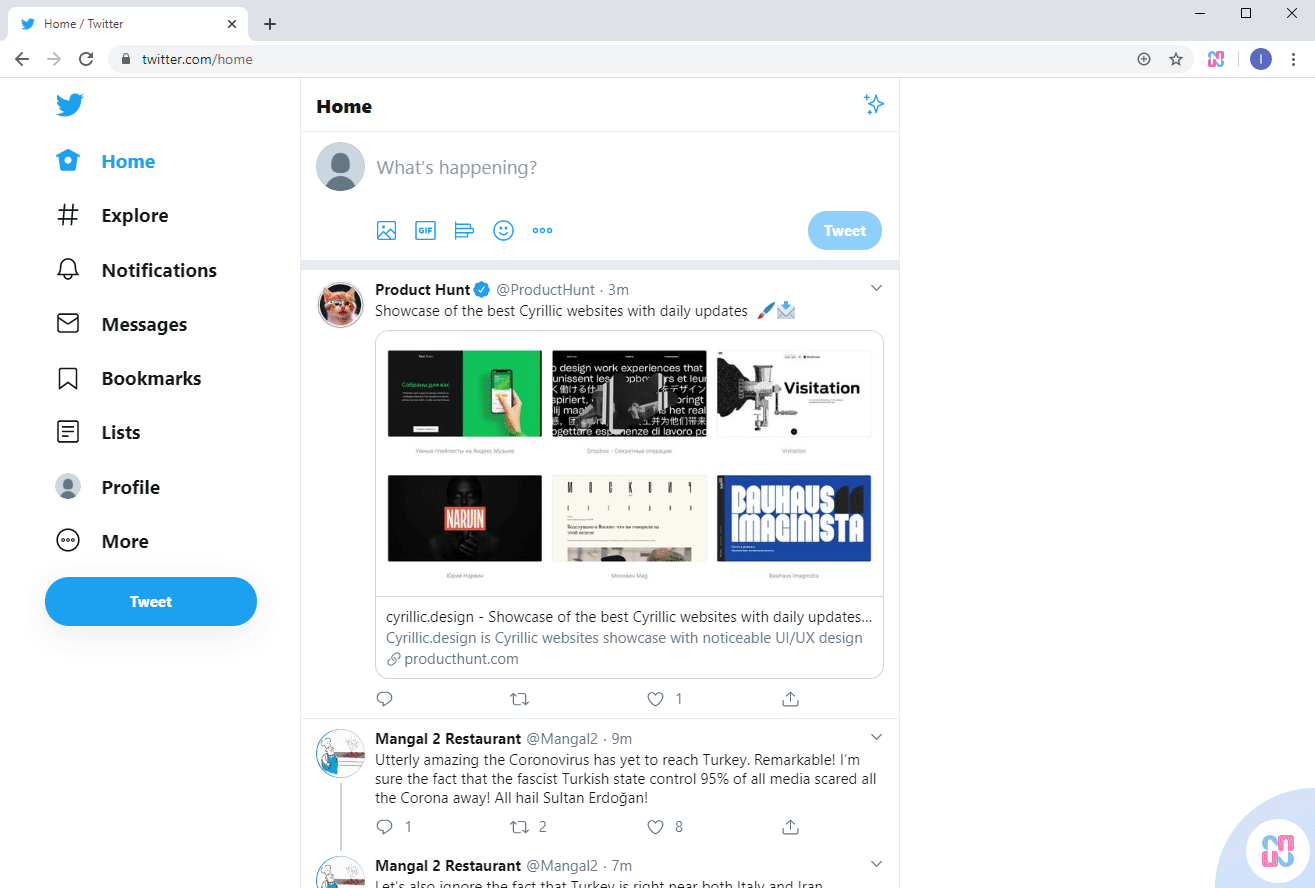Open options chevron on Mangal 2 9m tweet
The image size is (1315, 888).
(876, 738)
